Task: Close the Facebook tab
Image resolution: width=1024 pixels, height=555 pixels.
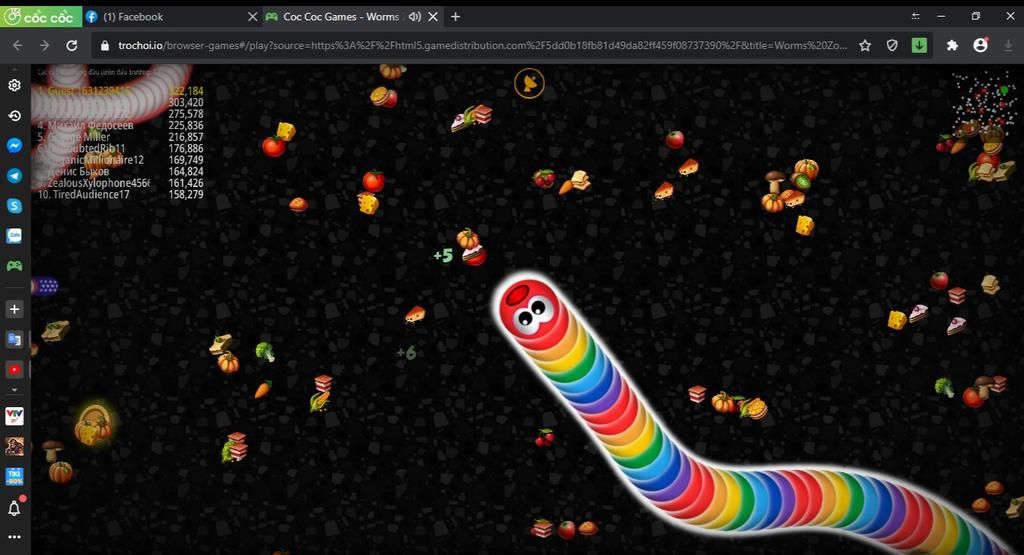Action: pos(253,17)
